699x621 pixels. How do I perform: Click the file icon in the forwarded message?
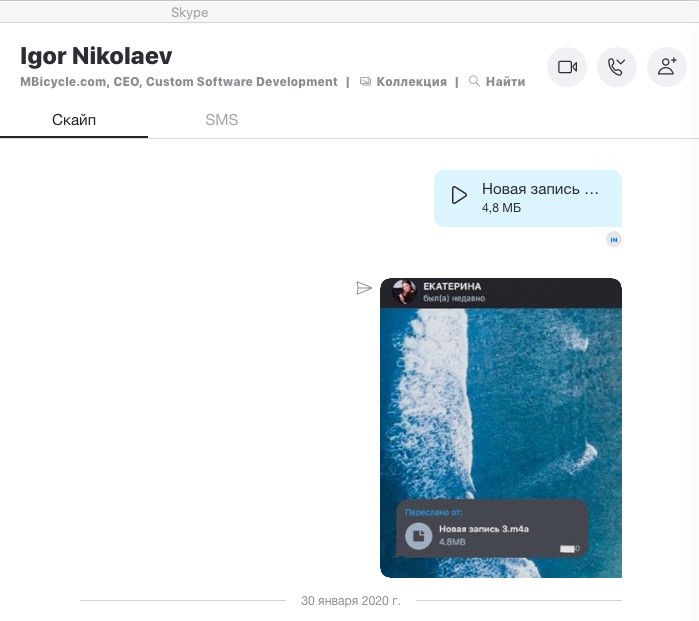(x=418, y=536)
